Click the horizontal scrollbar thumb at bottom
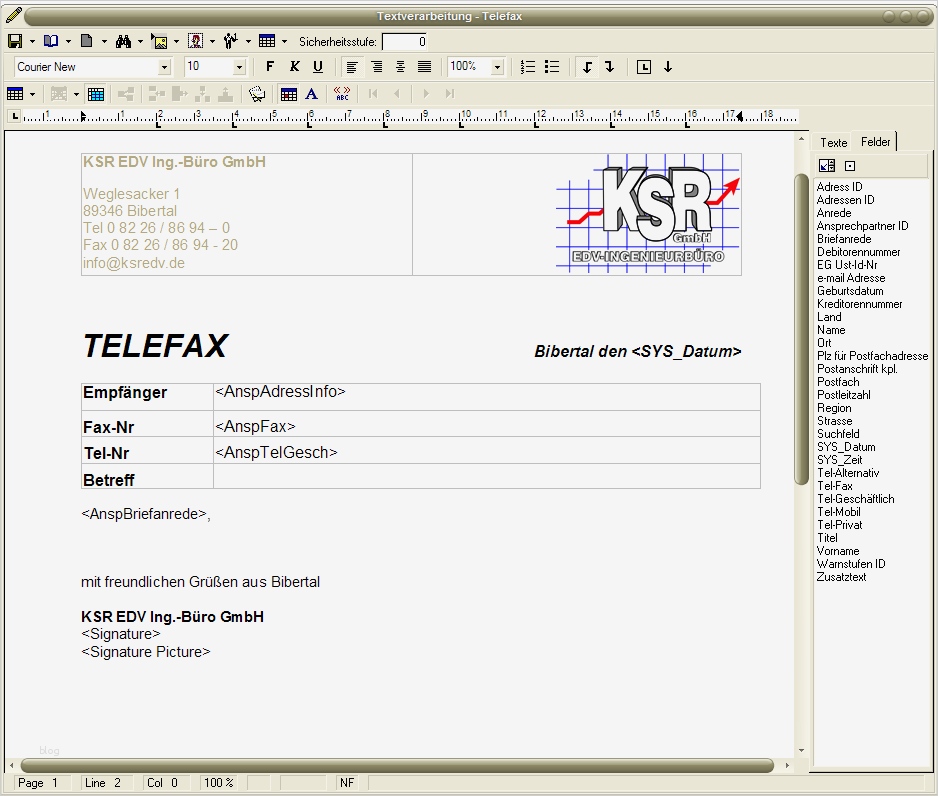The width and height of the screenshot is (938, 796). click(x=397, y=765)
